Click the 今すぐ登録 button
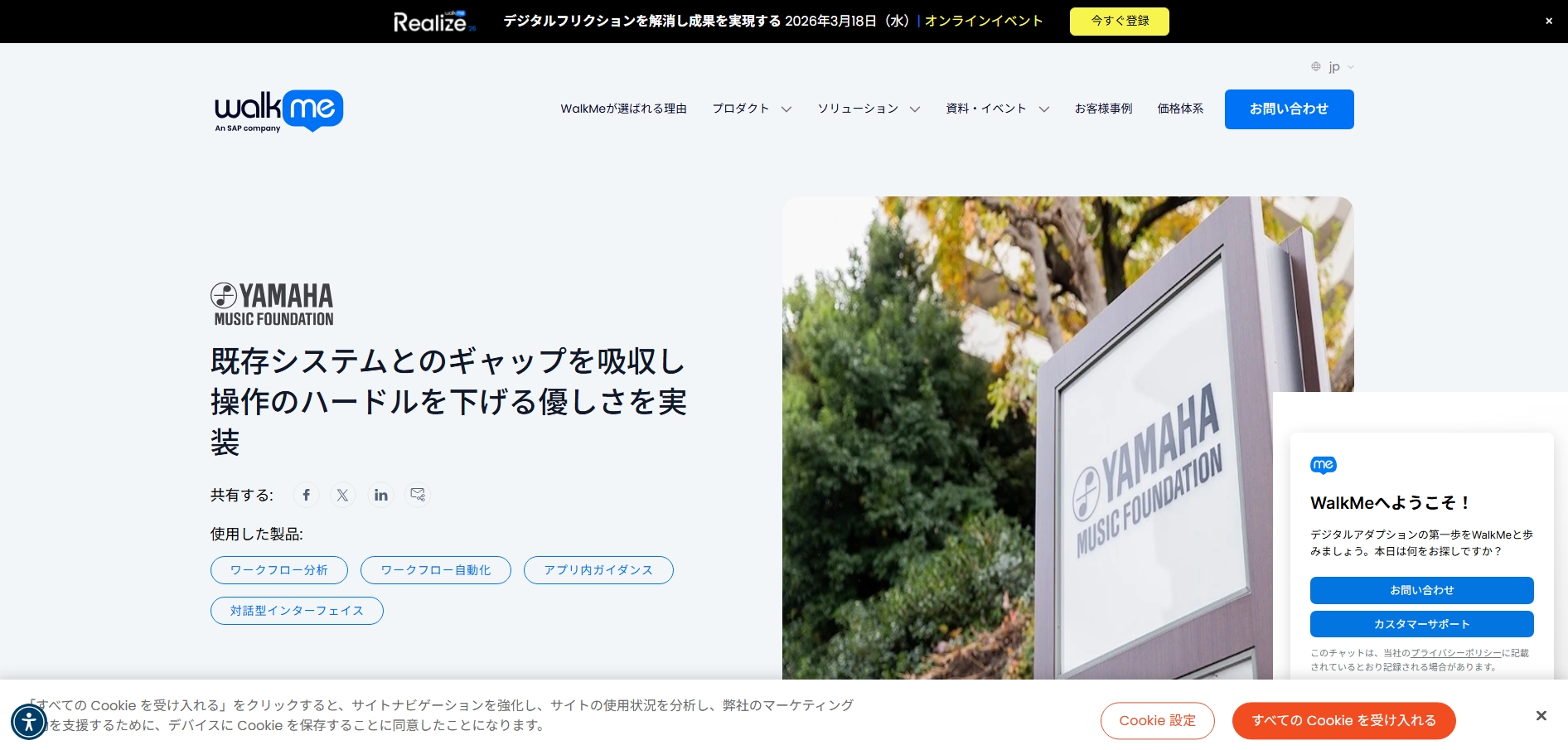Viewport: 1568px width, 750px height. (x=1119, y=21)
